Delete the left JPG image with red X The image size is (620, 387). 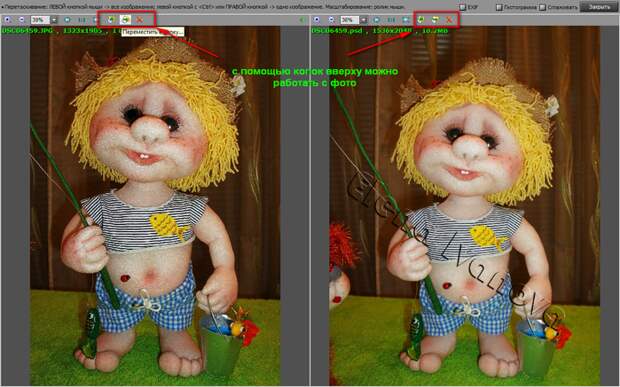pos(139,19)
